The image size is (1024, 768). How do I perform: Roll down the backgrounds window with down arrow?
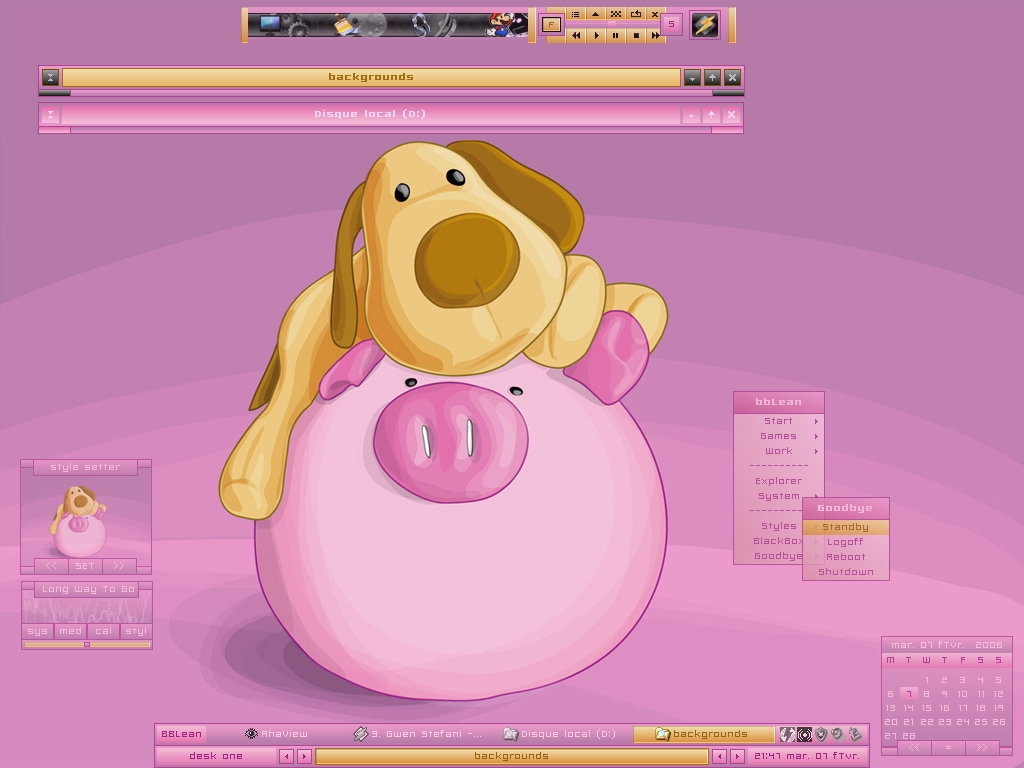click(x=692, y=77)
